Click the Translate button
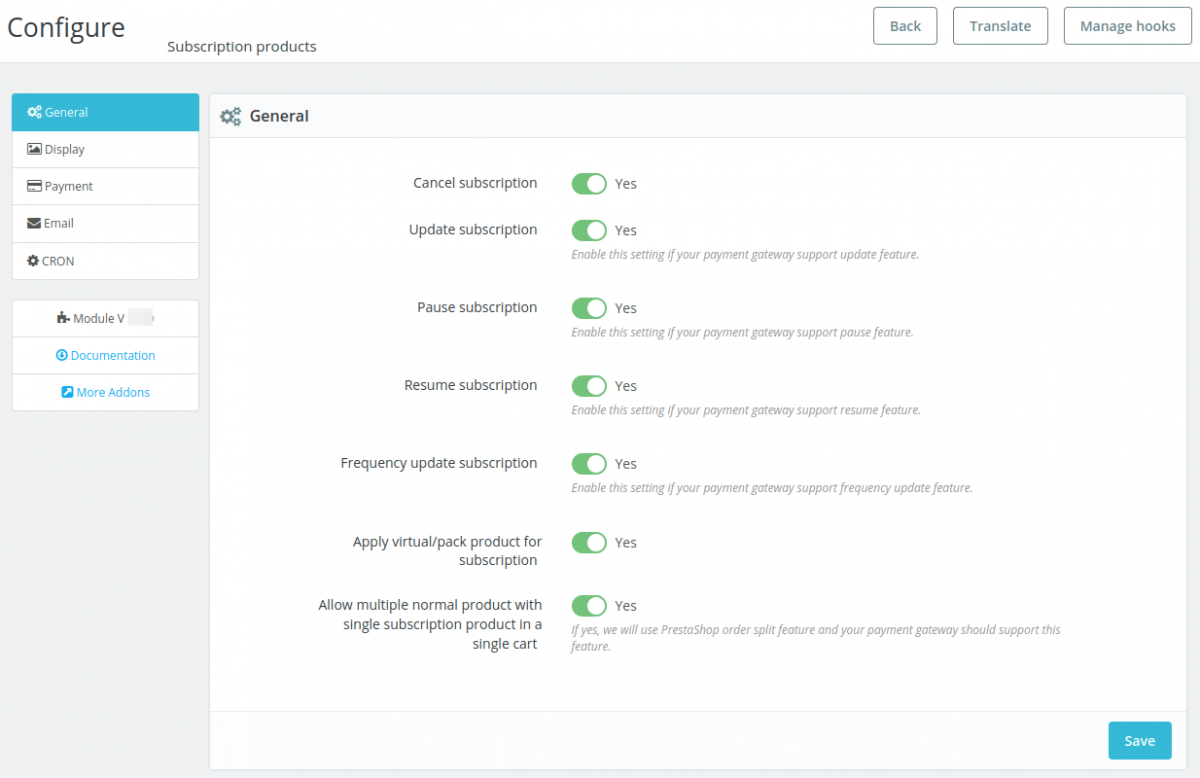 point(1000,26)
